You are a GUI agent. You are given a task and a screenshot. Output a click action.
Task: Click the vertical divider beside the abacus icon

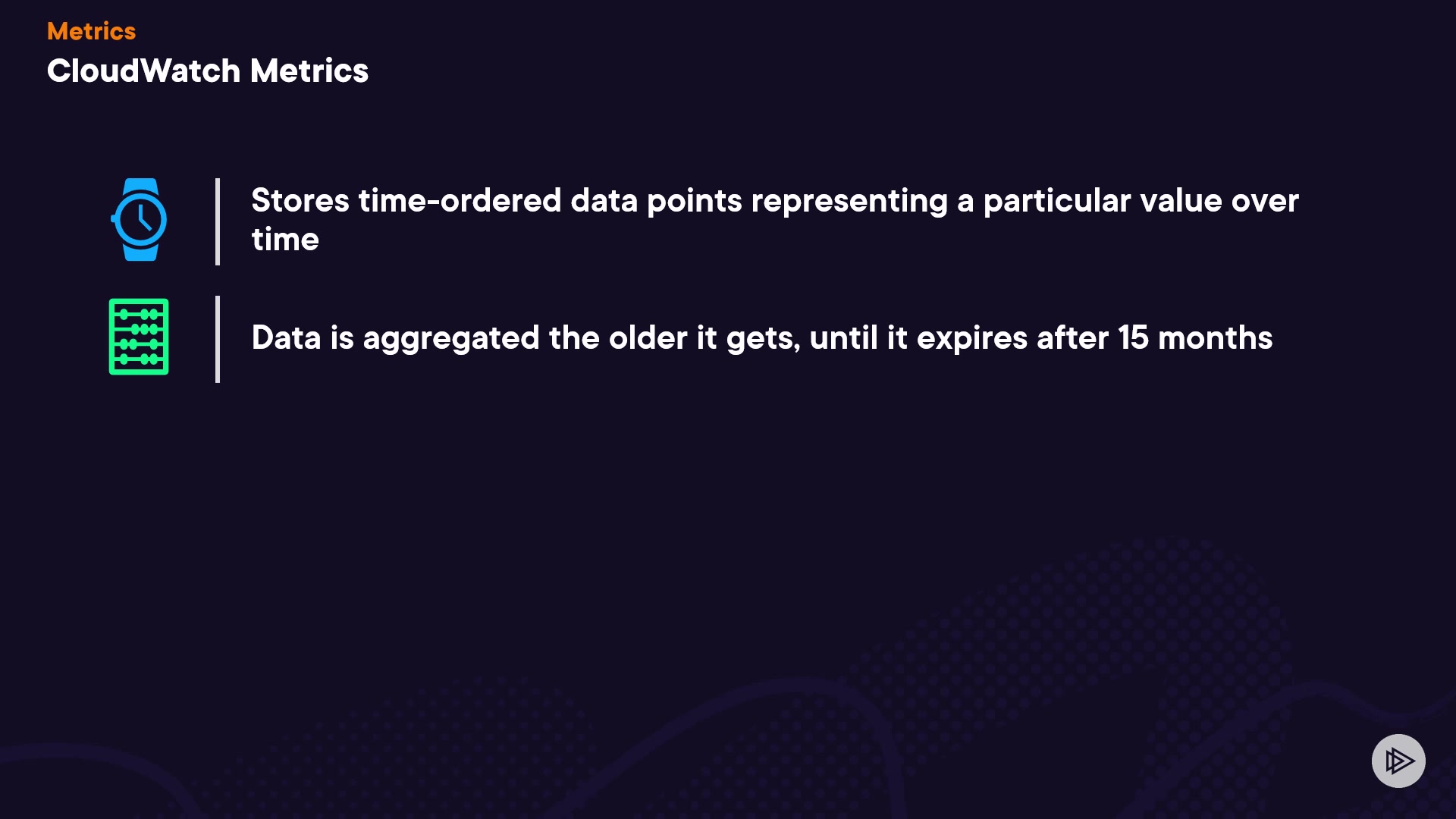pos(218,339)
